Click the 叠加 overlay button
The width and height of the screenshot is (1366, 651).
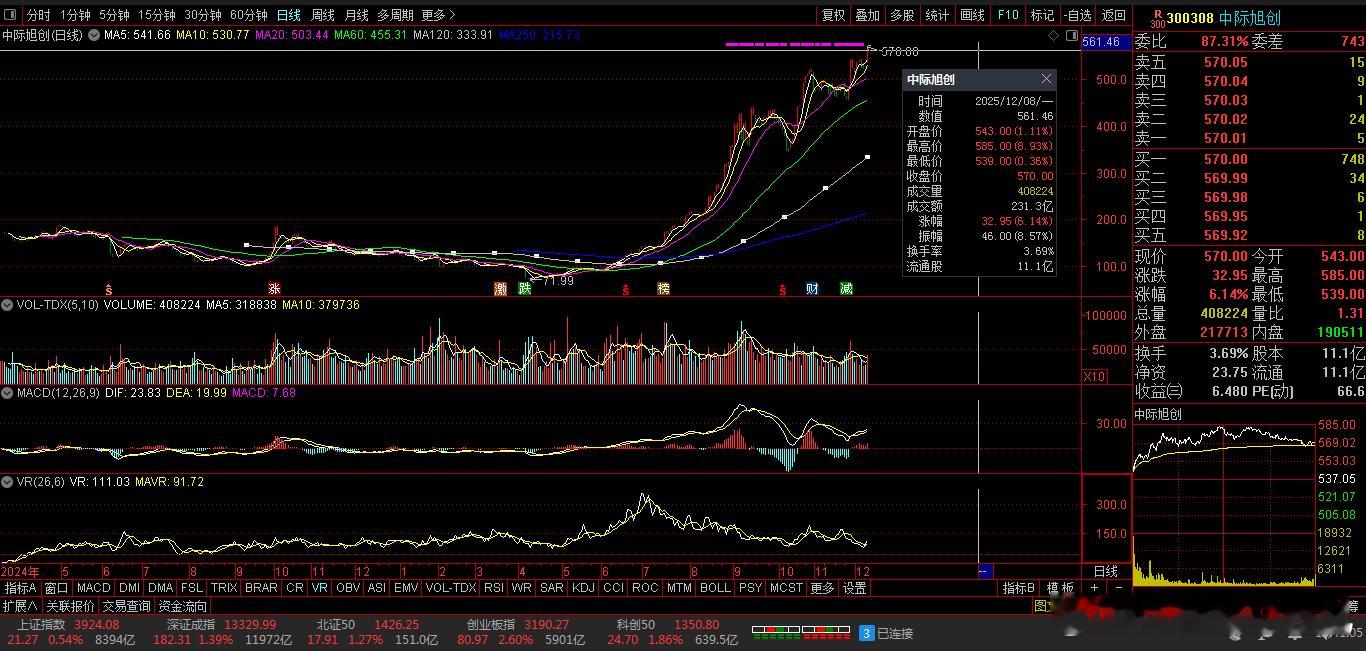tap(867, 15)
